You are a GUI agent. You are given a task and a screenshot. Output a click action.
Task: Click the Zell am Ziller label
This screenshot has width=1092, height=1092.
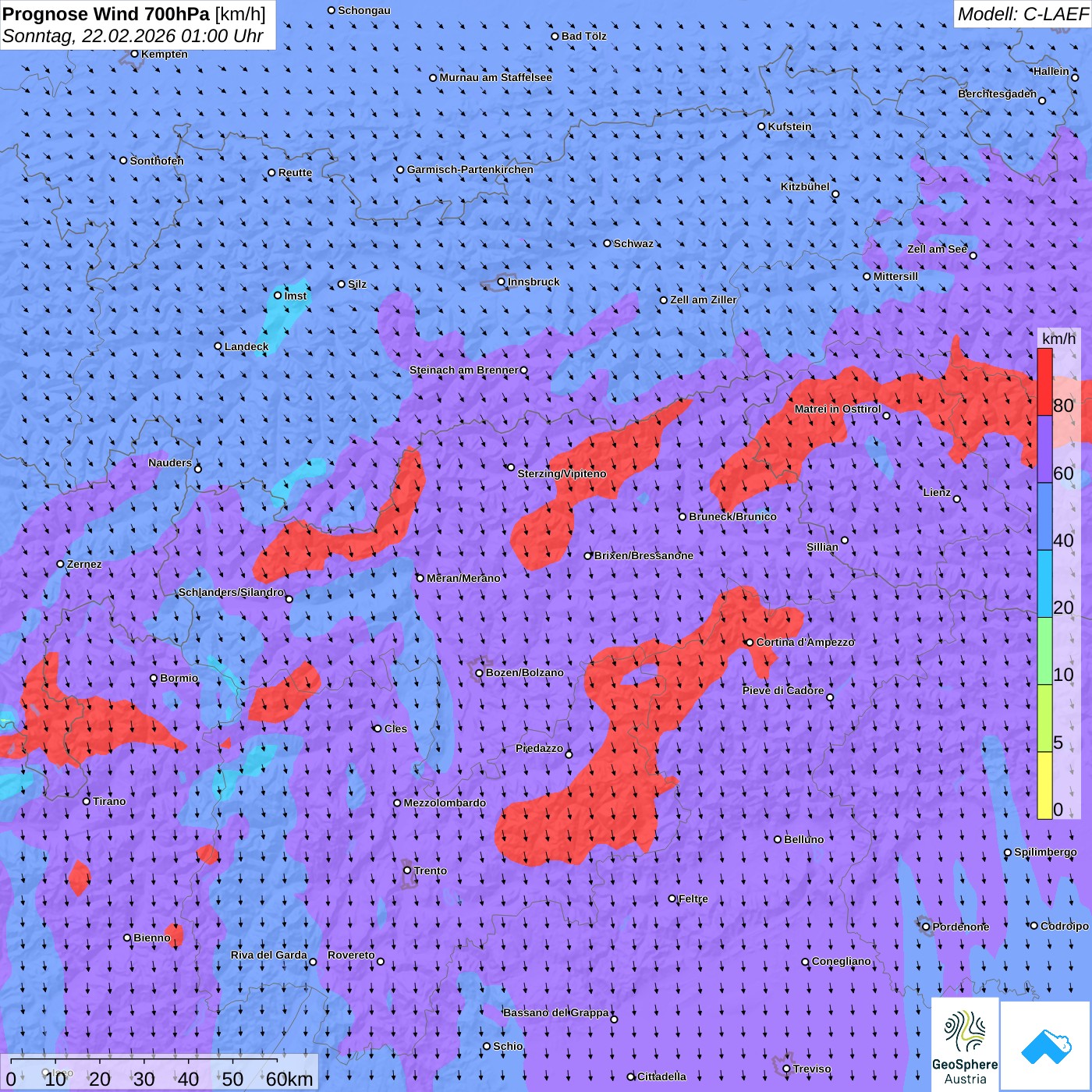[x=704, y=300]
